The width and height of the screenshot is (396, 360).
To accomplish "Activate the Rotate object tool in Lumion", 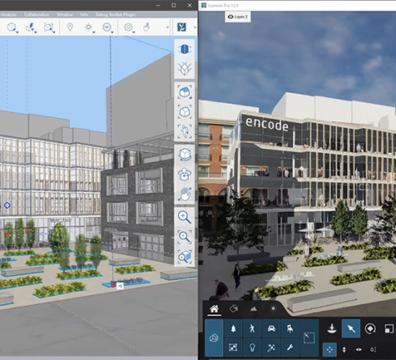I will point(370,329).
